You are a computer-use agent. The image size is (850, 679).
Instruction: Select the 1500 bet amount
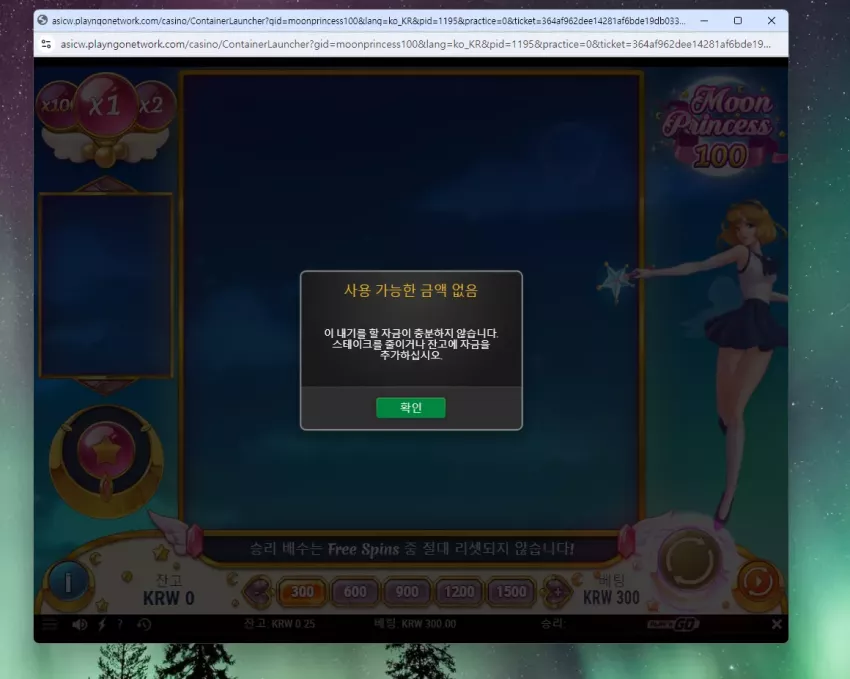[x=511, y=592]
